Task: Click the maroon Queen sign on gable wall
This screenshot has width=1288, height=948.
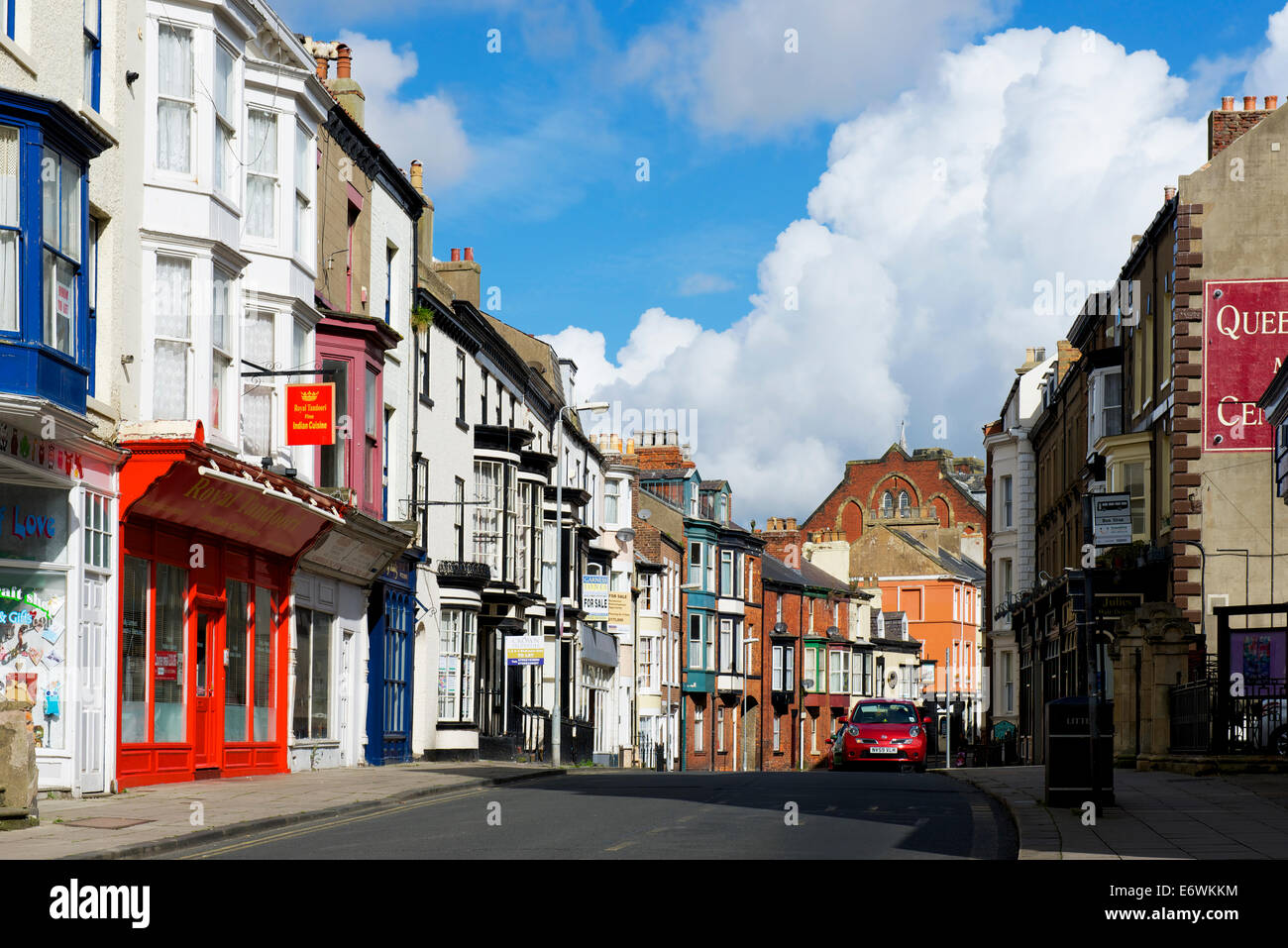Action: [1245, 365]
